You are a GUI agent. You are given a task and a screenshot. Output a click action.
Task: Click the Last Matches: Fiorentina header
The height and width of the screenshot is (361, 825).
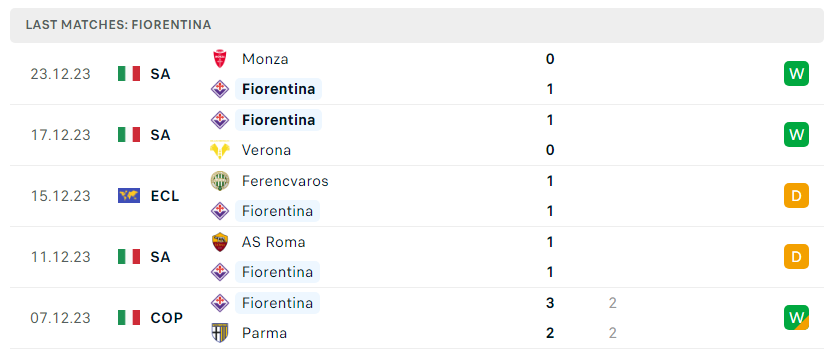(x=118, y=25)
